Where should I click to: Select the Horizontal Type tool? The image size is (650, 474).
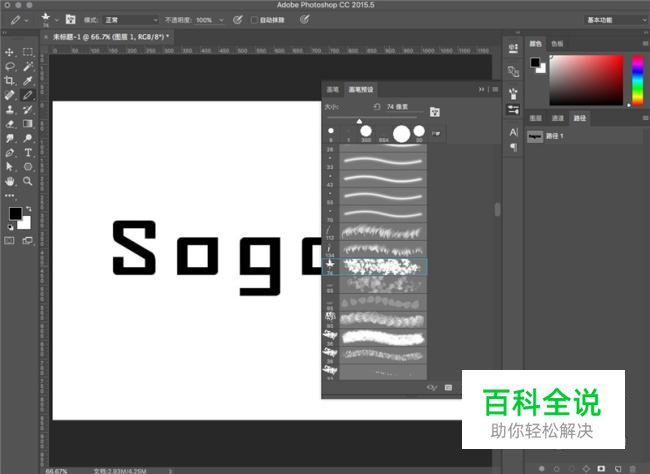[28, 153]
